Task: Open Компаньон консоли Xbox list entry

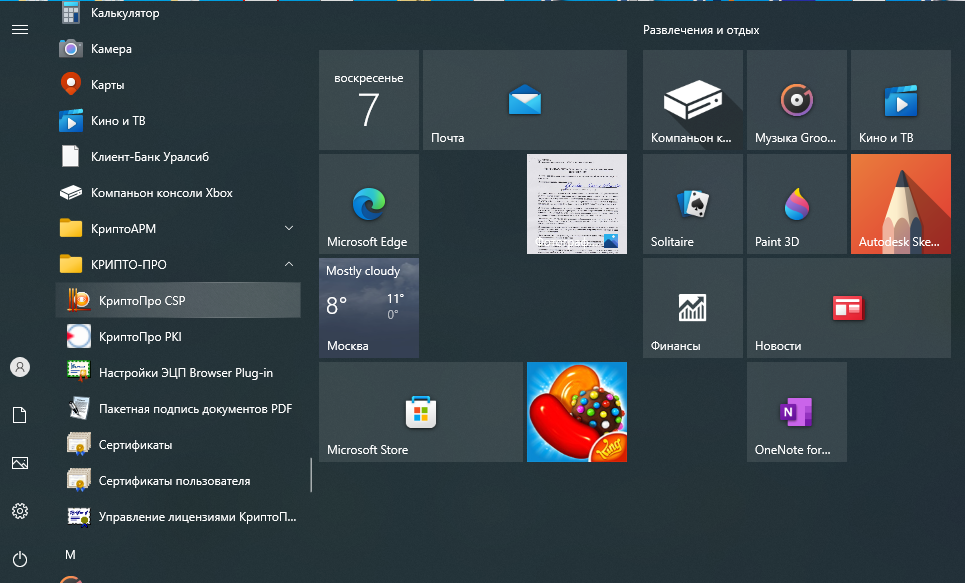Action: [x=178, y=193]
